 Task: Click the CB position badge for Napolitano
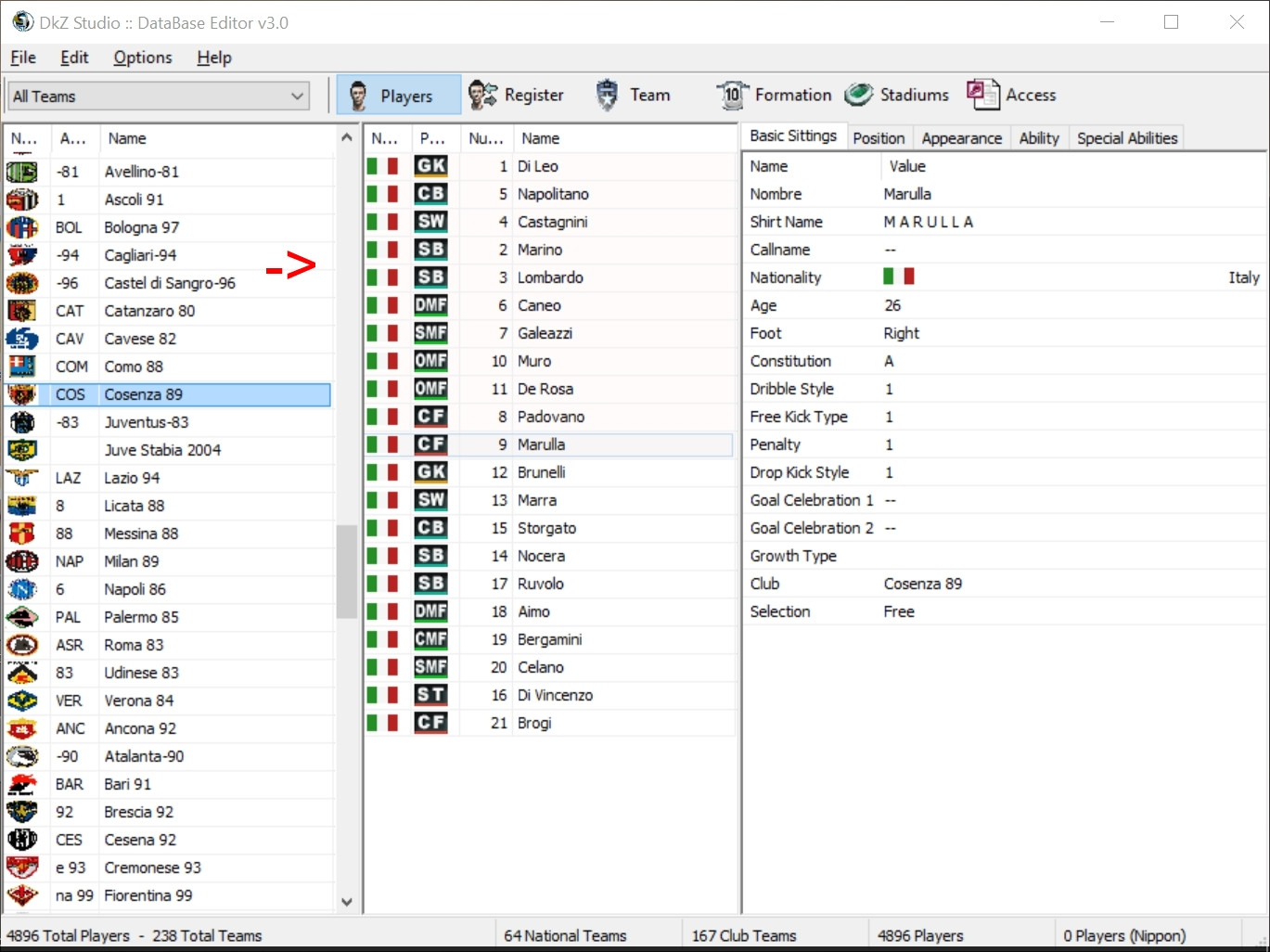pos(431,194)
